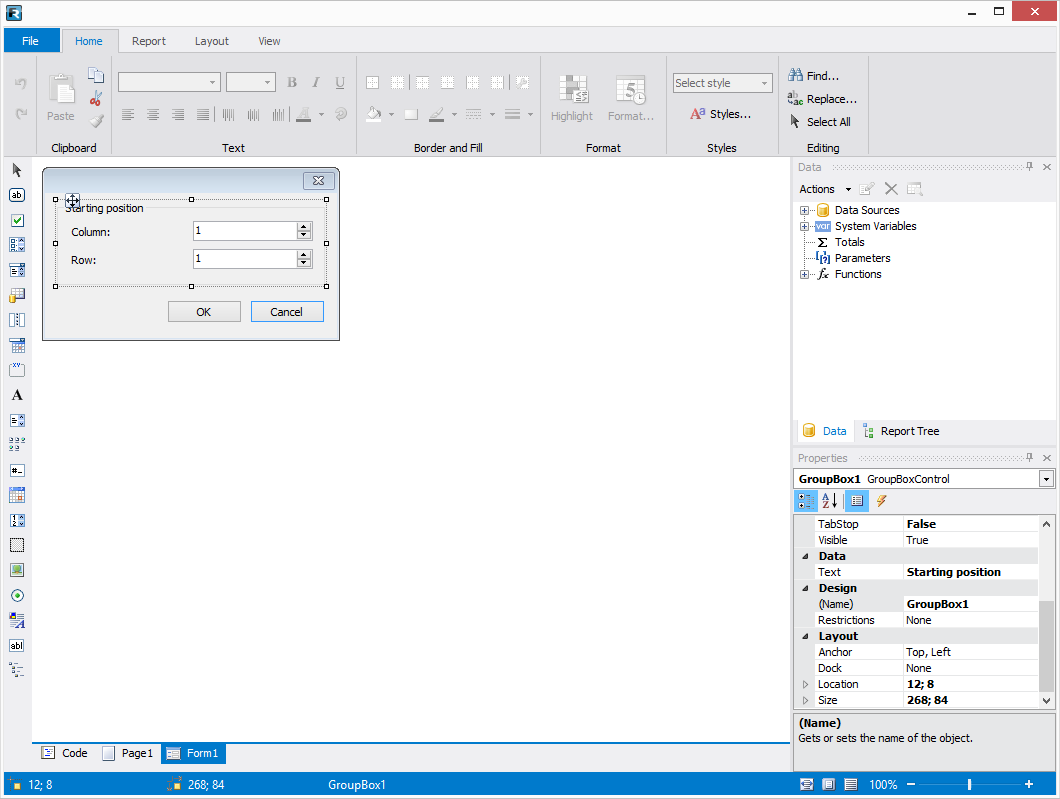Click the OK button in the dialog form
This screenshot has width=1060, height=799.
click(x=204, y=311)
